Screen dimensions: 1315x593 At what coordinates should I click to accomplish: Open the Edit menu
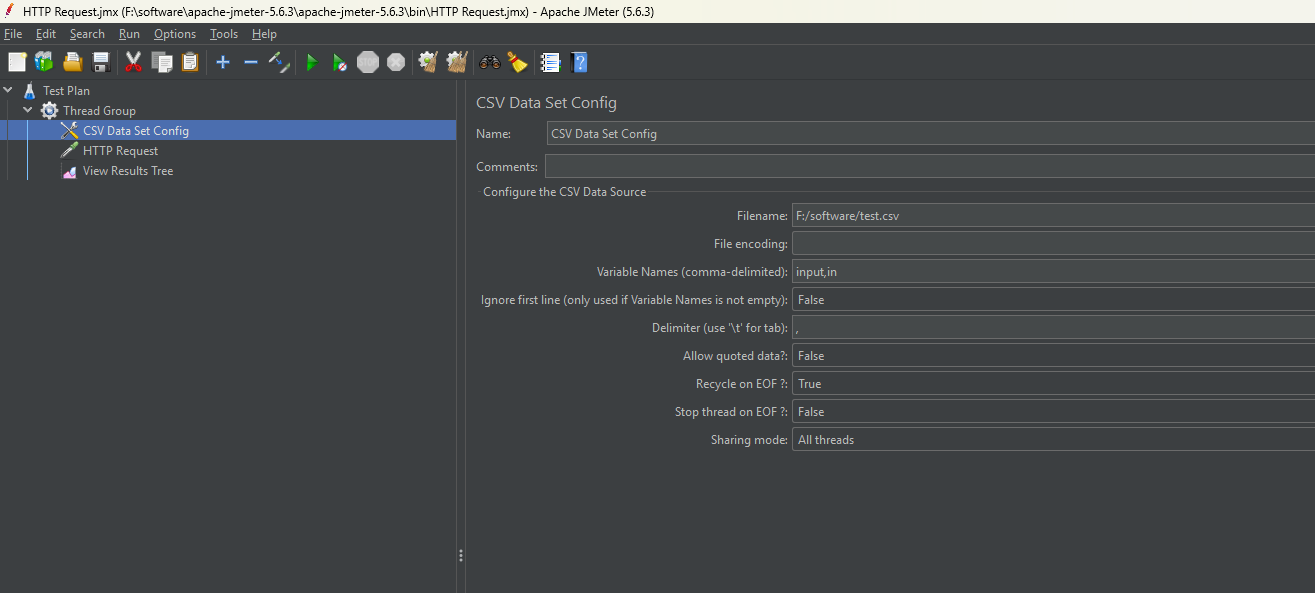pyautogui.click(x=46, y=34)
